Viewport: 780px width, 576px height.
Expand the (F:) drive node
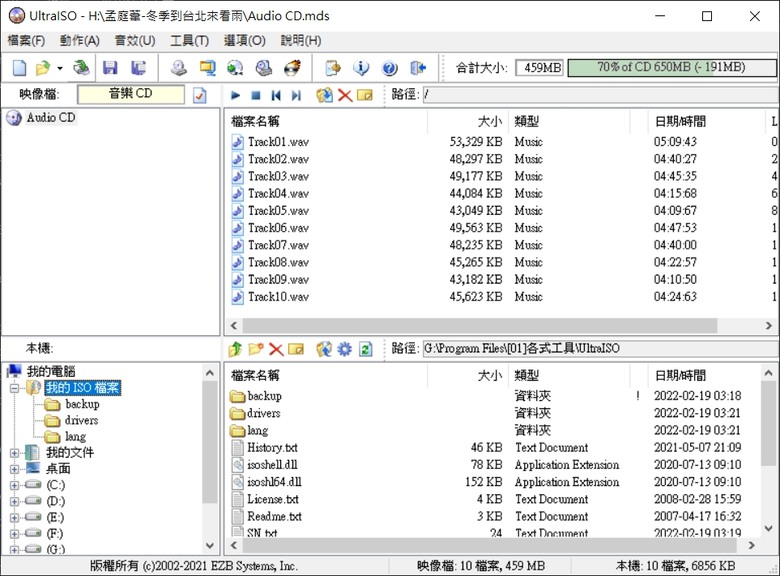click(x=14, y=534)
